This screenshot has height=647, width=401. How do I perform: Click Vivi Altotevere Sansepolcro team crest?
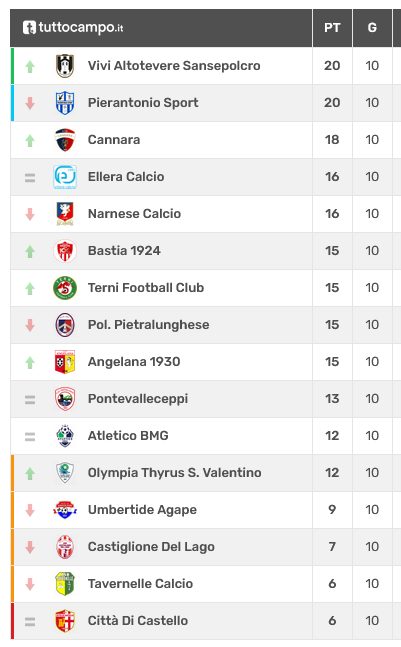click(65, 66)
